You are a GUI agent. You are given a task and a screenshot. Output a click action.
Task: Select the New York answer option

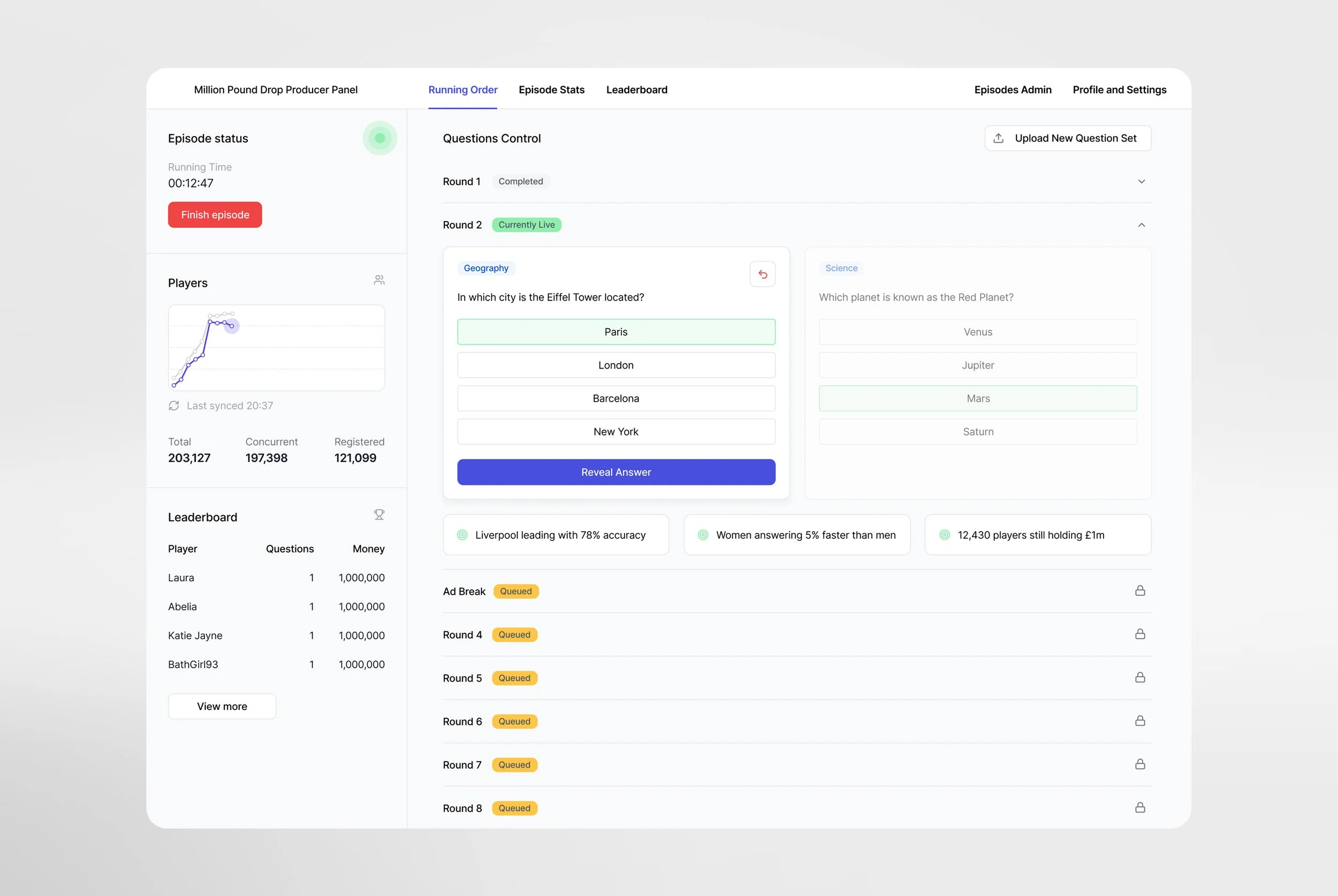615,432
